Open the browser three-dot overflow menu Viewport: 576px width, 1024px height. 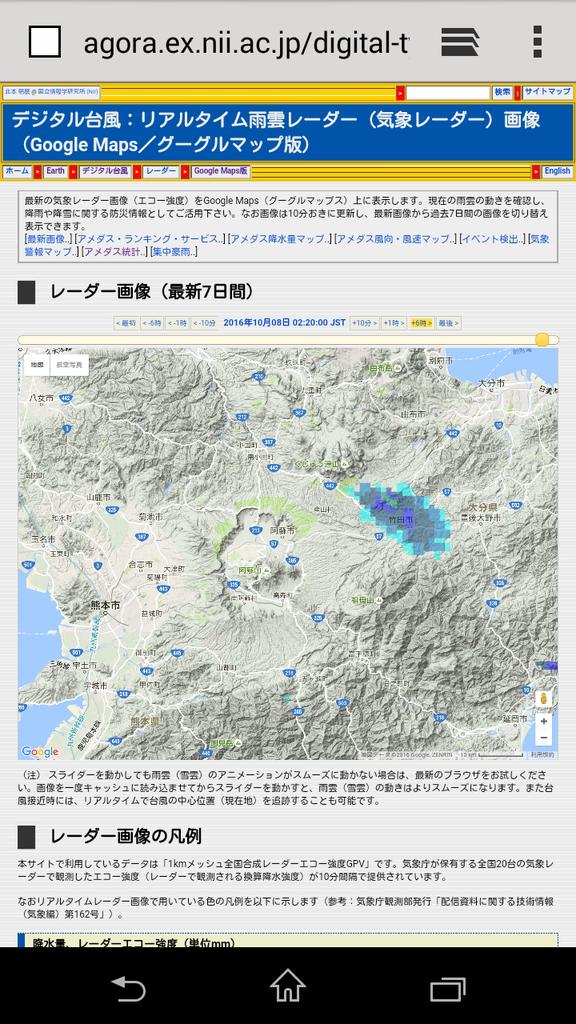pyautogui.click(x=537, y=42)
